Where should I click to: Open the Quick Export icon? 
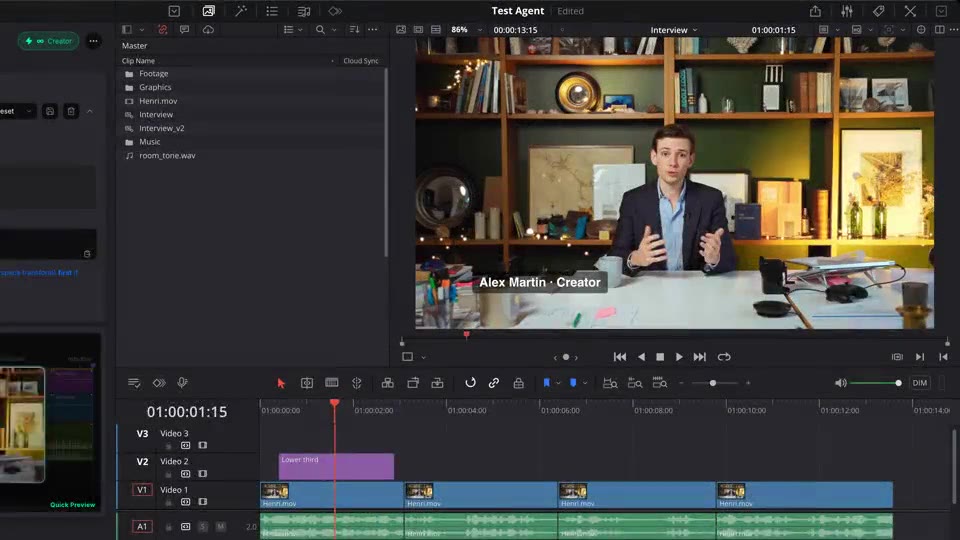pyautogui.click(x=815, y=11)
